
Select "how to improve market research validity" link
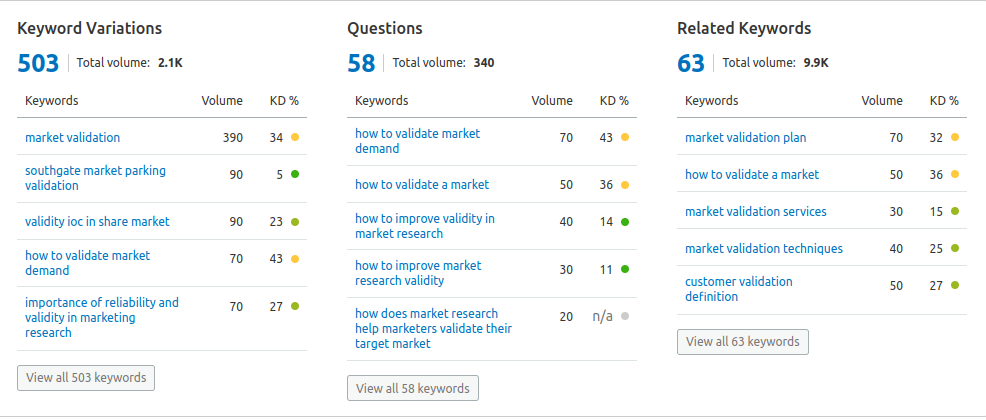418,273
